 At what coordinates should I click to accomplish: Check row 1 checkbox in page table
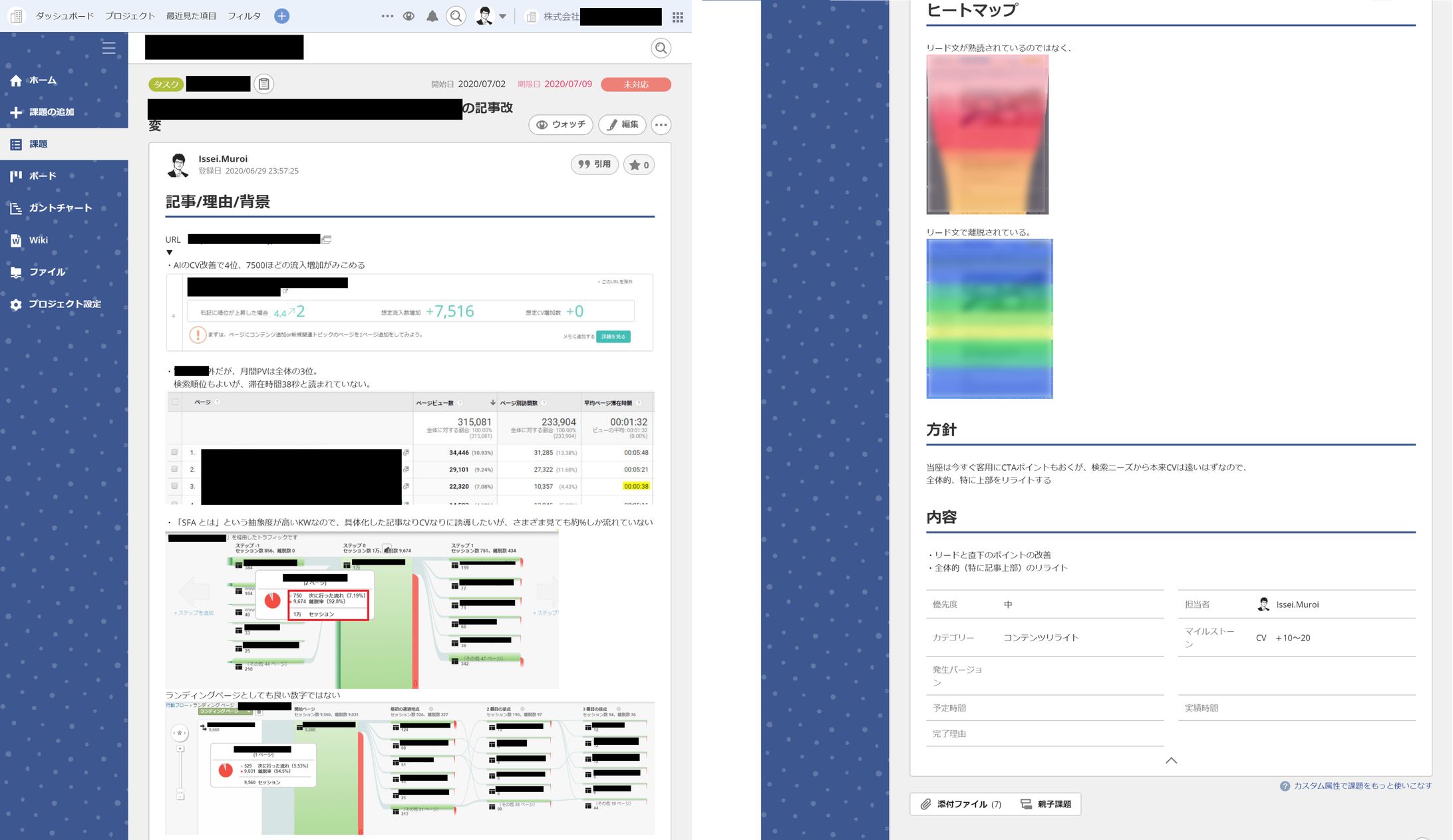click(x=175, y=452)
